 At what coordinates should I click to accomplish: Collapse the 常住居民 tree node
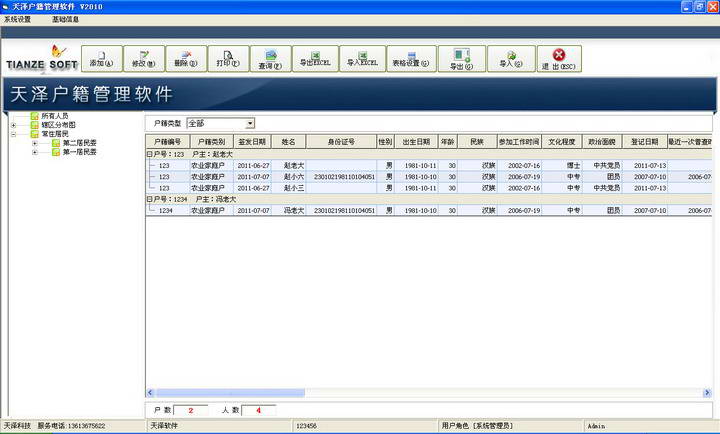[x=13, y=134]
